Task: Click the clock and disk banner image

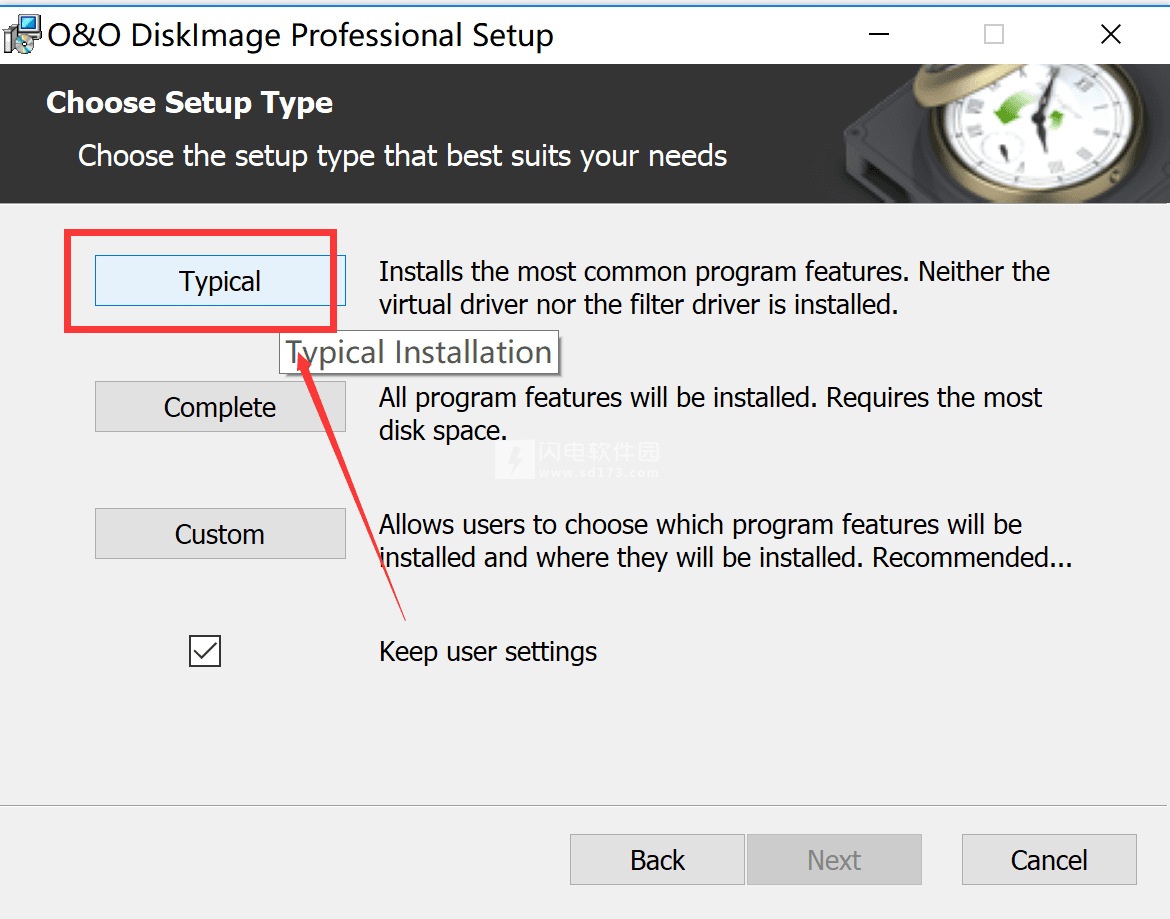Action: (x=1007, y=134)
